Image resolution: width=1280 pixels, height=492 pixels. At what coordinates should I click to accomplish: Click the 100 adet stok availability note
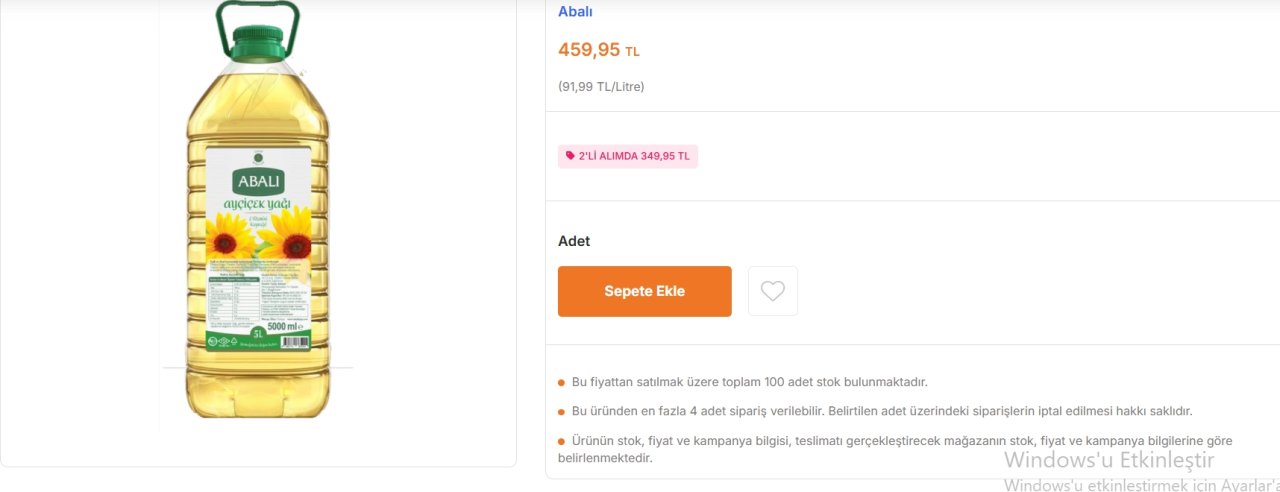point(750,382)
